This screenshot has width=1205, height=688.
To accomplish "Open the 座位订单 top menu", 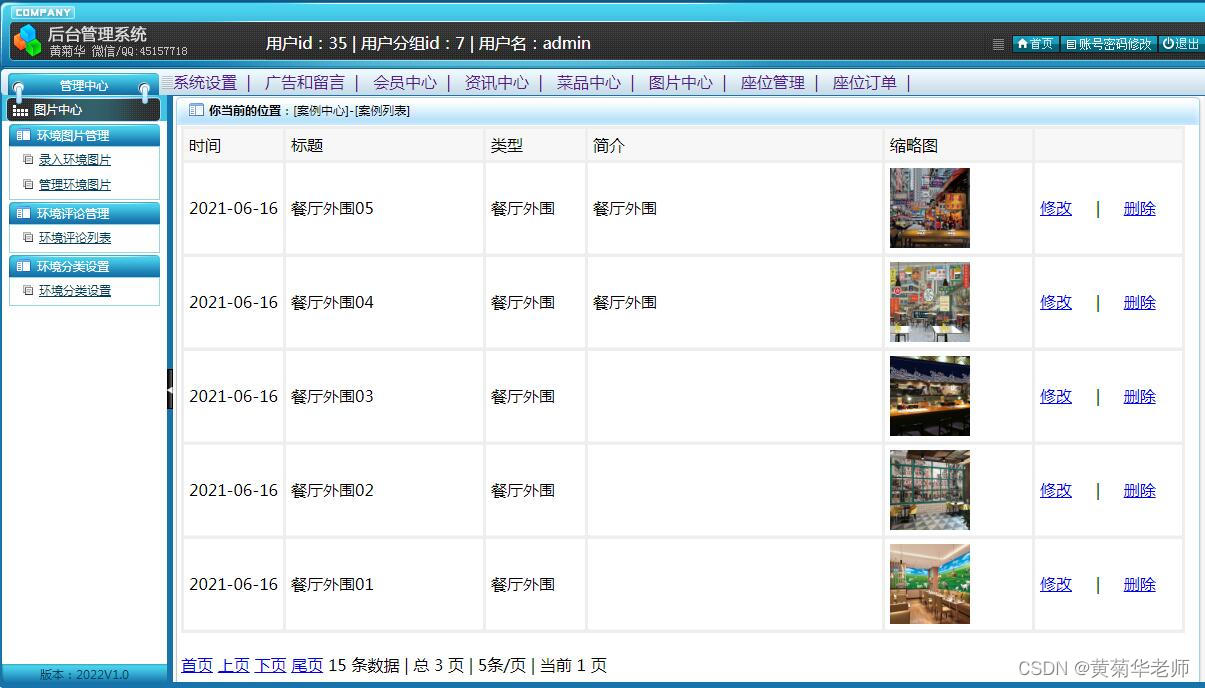I will [x=864, y=83].
